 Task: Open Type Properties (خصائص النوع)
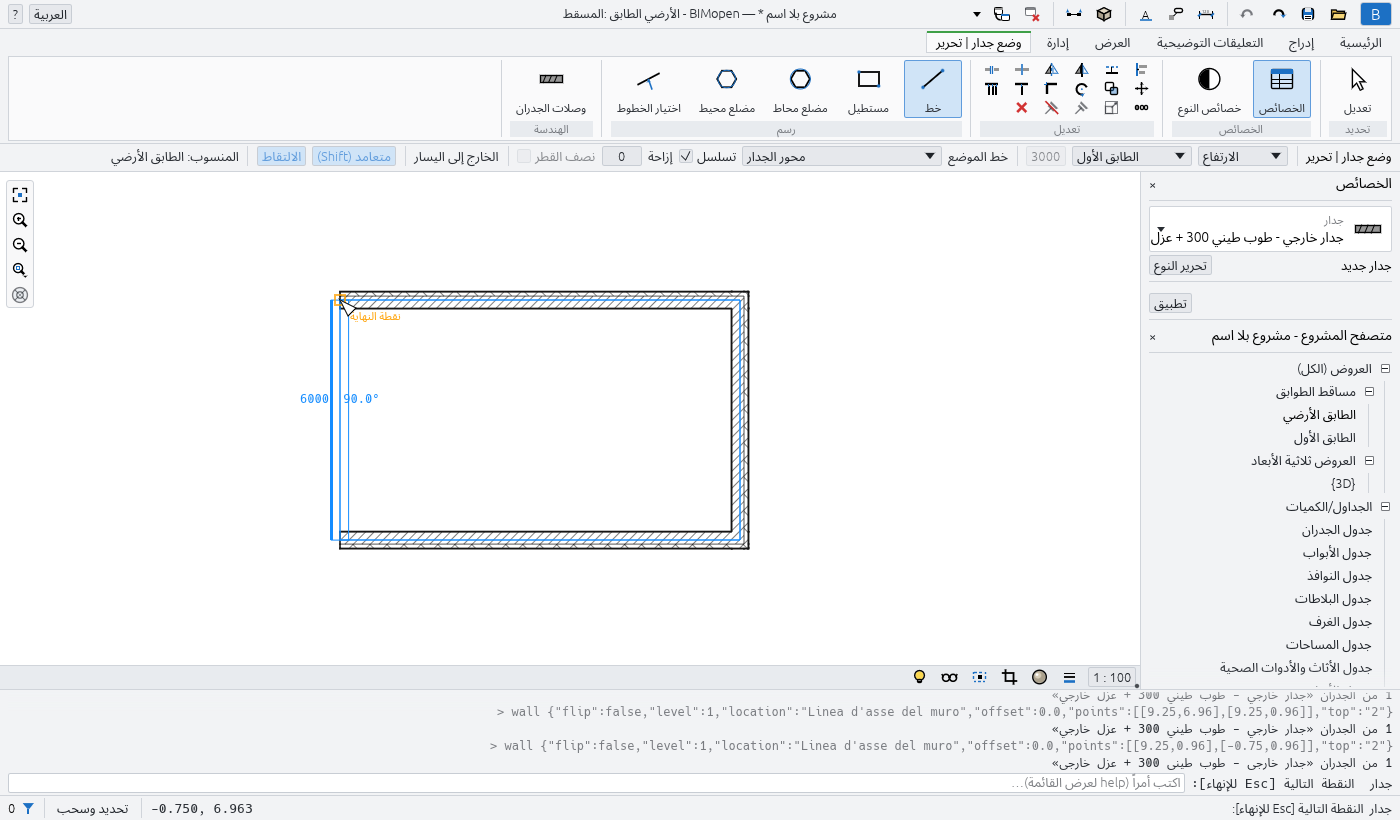click(x=1209, y=89)
